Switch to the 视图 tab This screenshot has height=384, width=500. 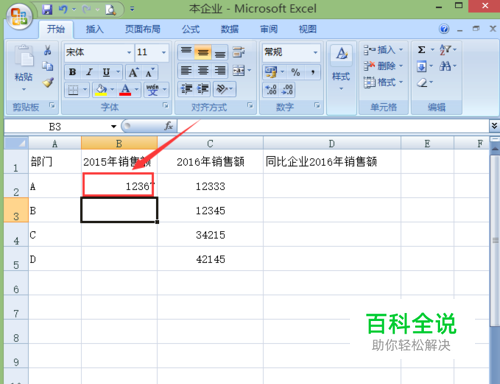click(x=307, y=29)
